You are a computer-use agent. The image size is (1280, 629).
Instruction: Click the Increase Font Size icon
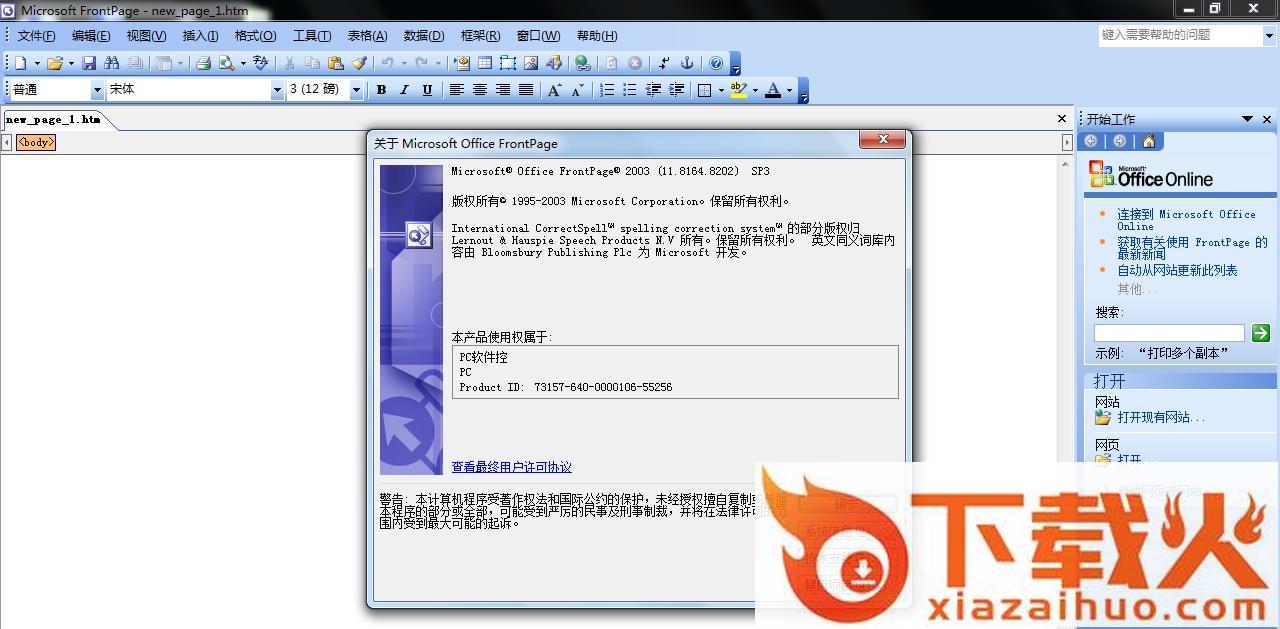[x=555, y=90]
